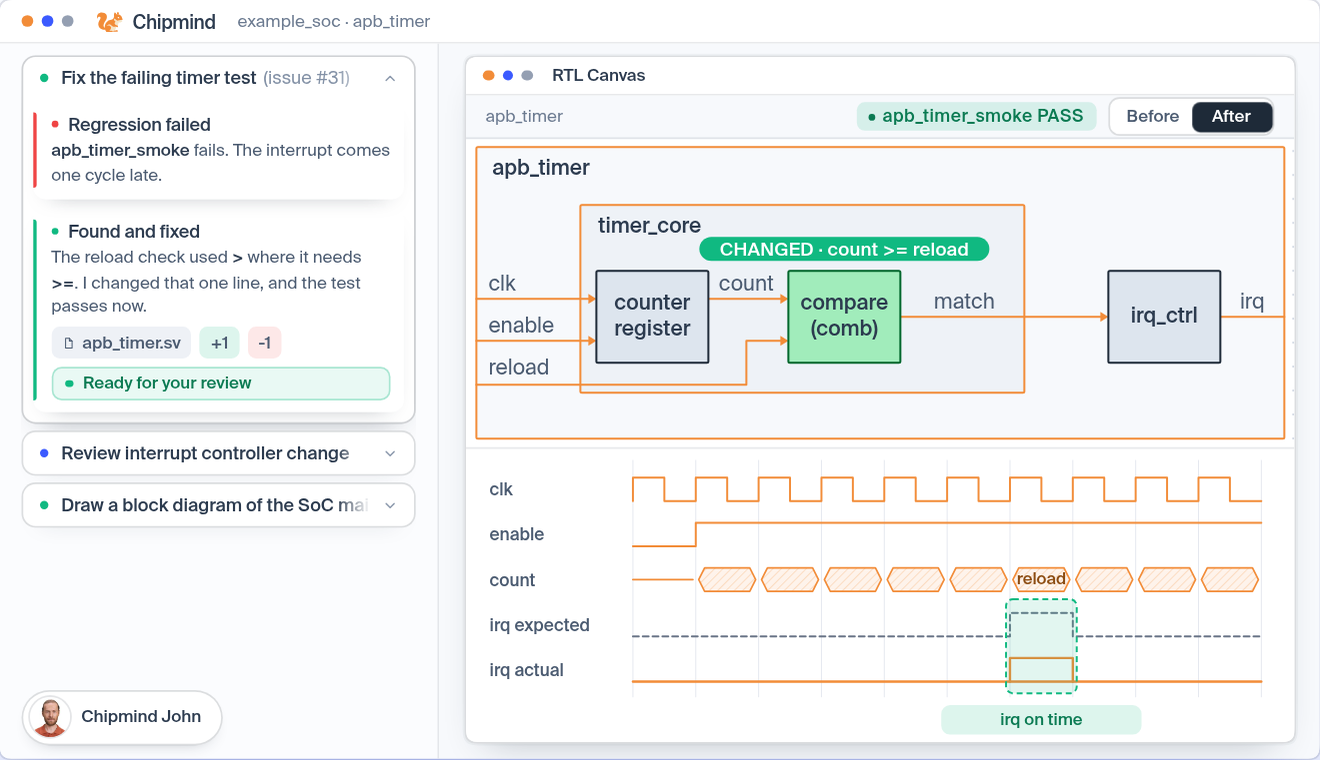Click the Found and fixed heading
Screen dimensions: 1320x760
[134, 231]
